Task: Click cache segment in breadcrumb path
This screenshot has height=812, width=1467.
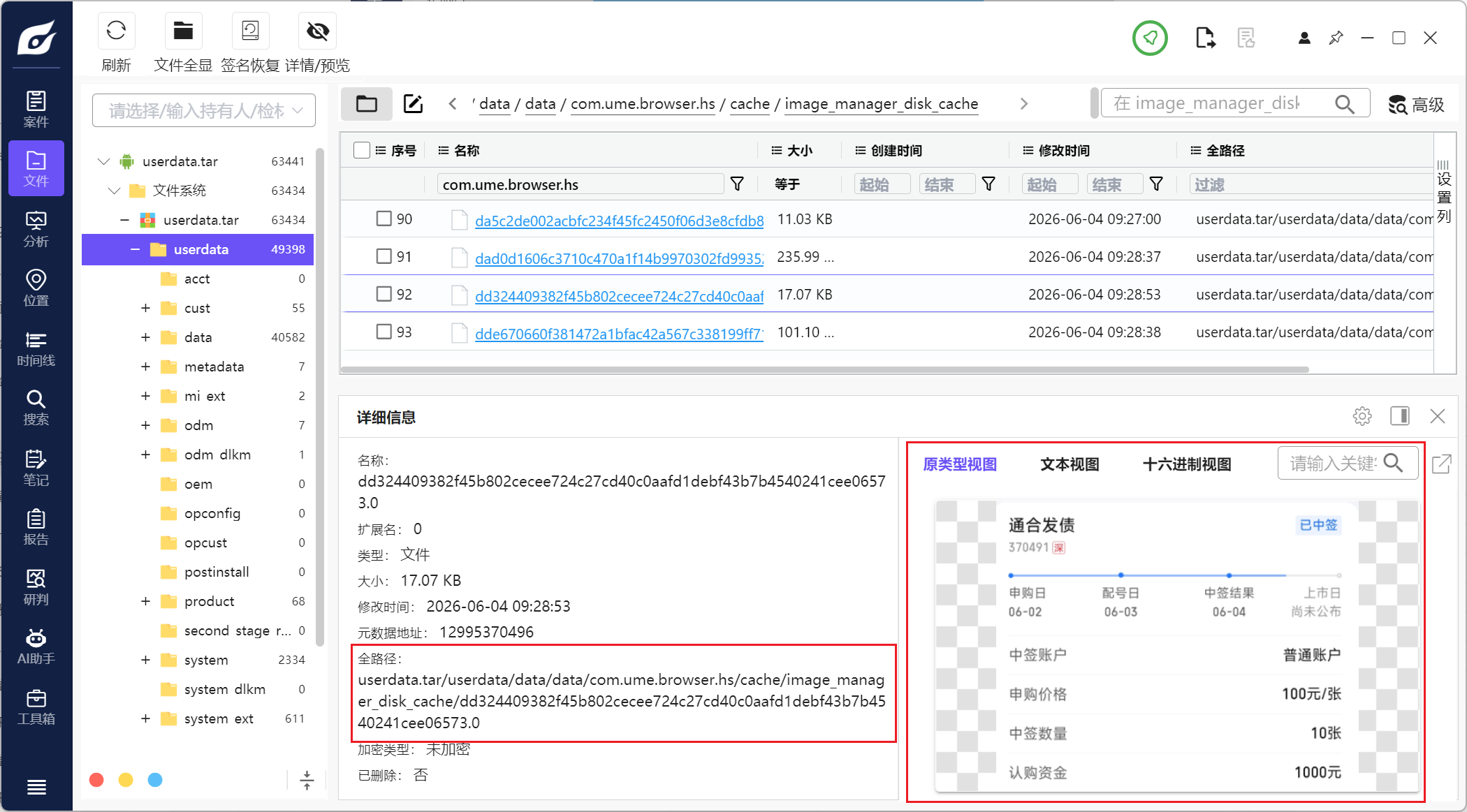Action: pos(750,104)
